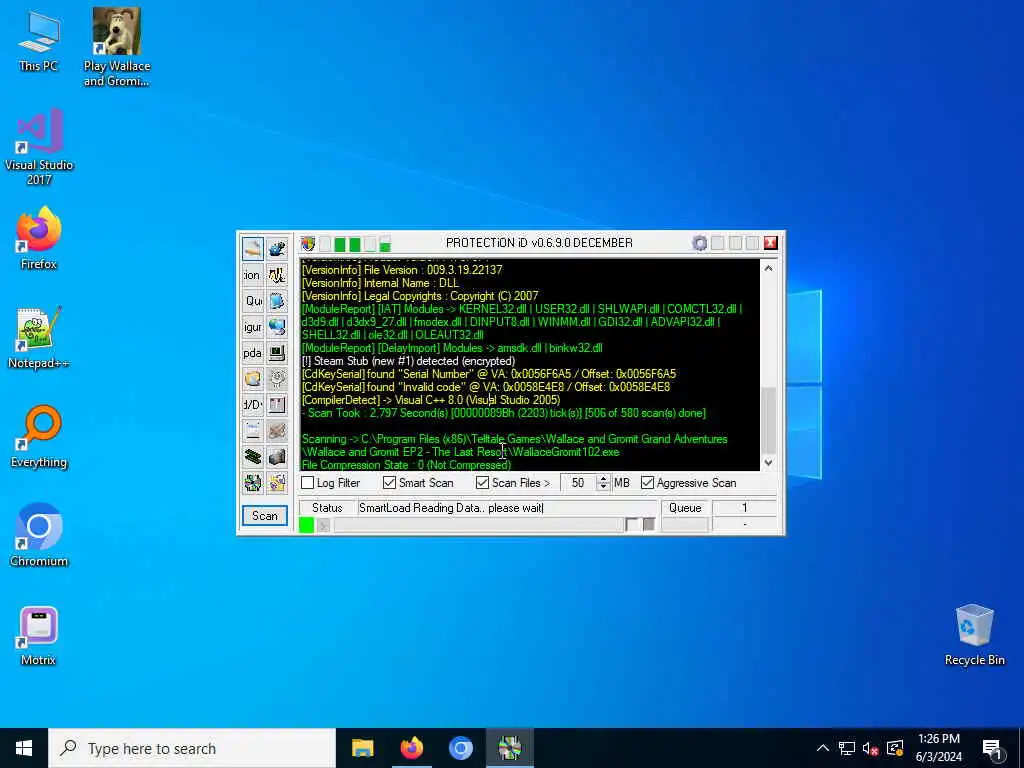Select the Everything search desktop shortcut
Viewport: 1024px width, 768px height.
tap(39, 437)
